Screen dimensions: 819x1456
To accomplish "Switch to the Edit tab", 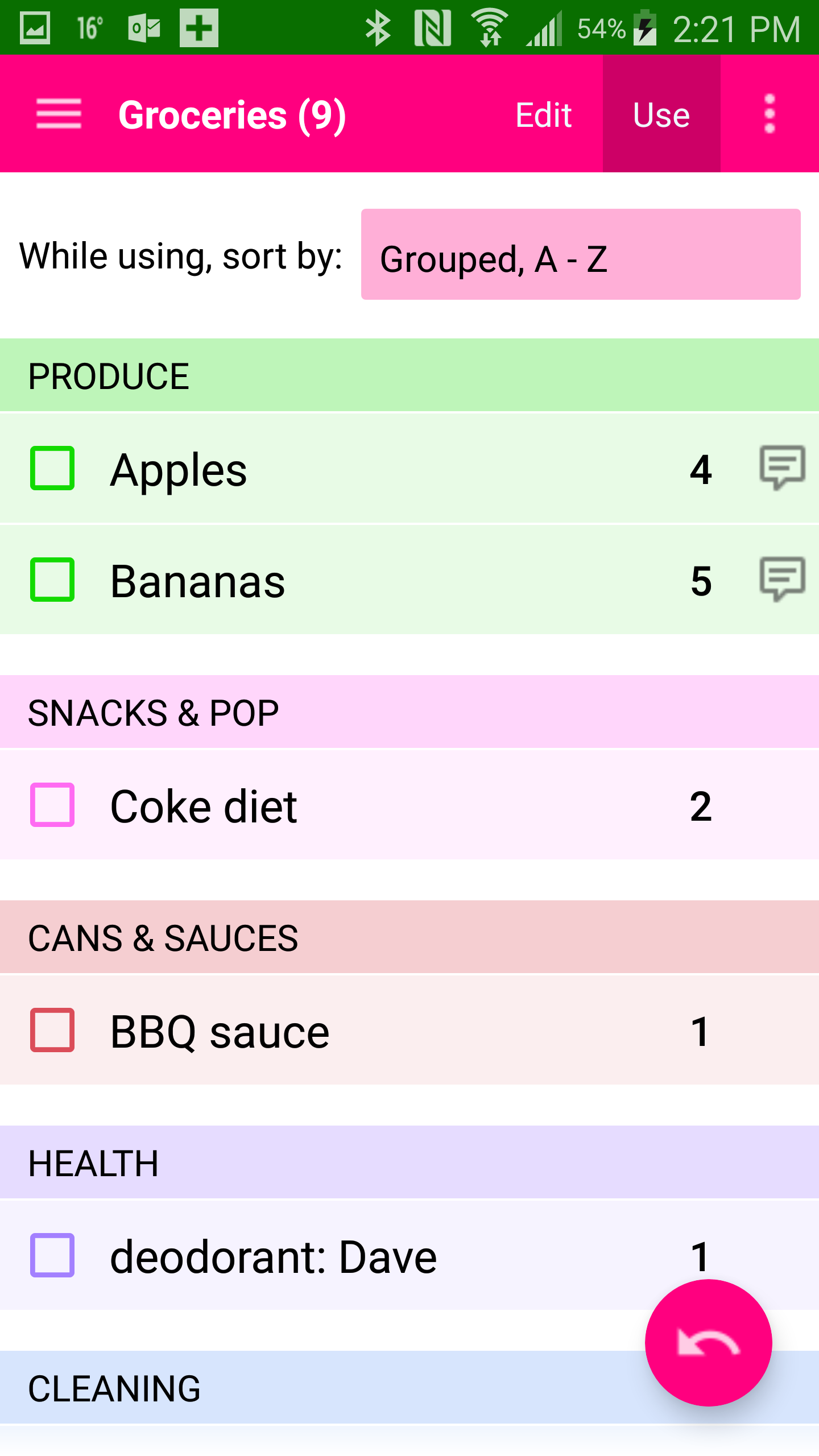I will 543,115.
